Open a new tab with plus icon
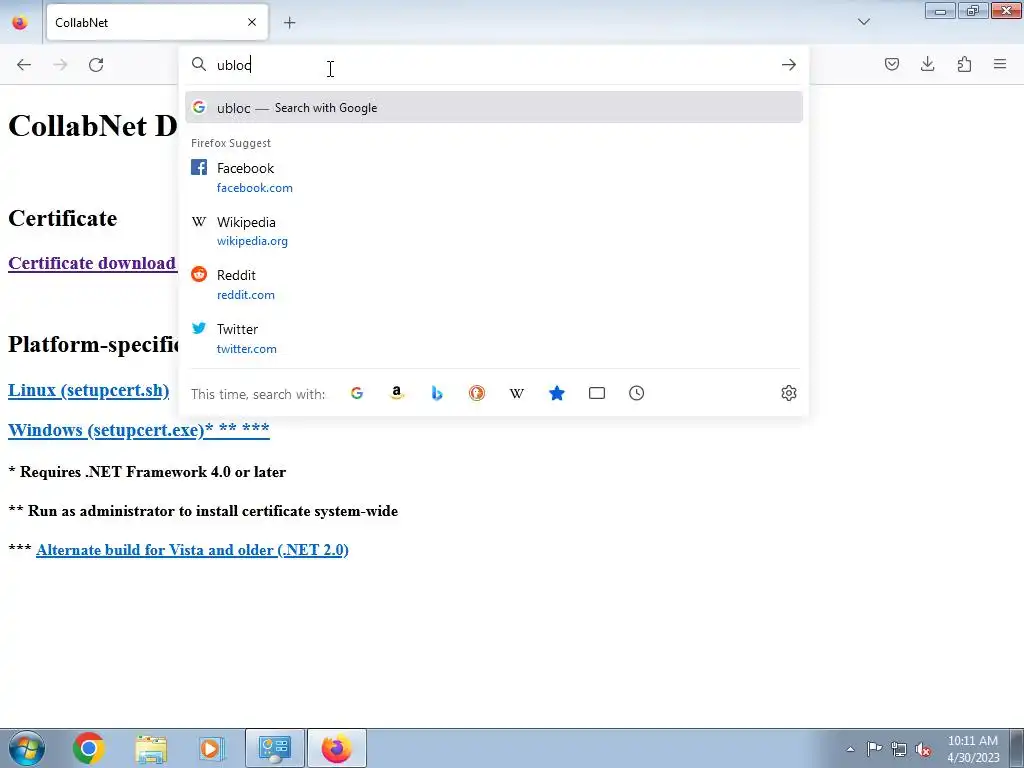The height and width of the screenshot is (768, 1024). click(289, 23)
